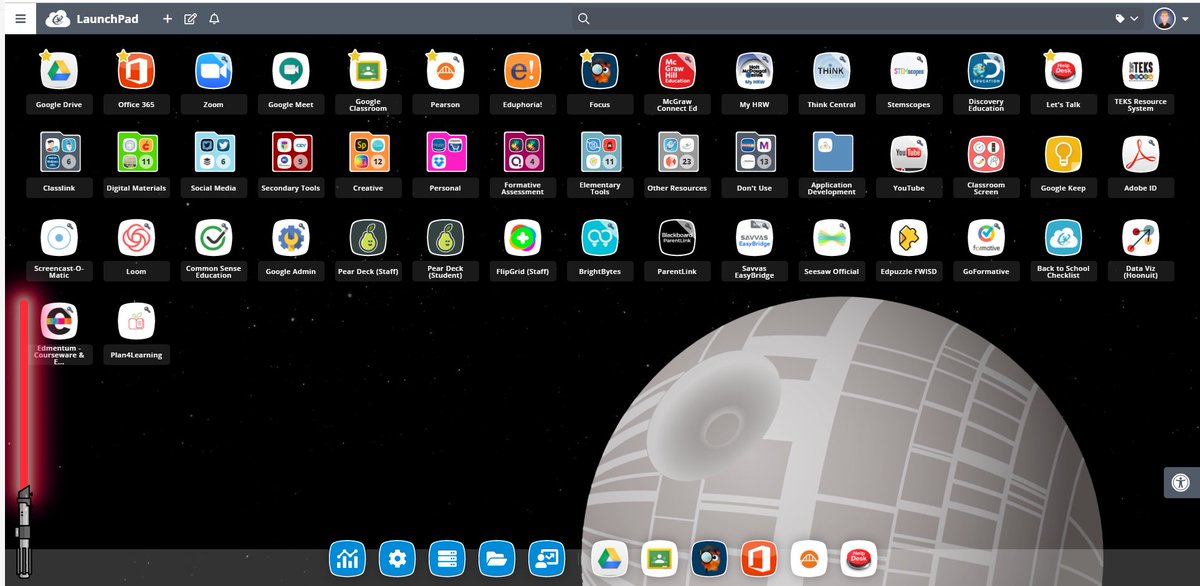Open notifications bell
The width and height of the screenshot is (1200, 586).
click(x=214, y=18)
